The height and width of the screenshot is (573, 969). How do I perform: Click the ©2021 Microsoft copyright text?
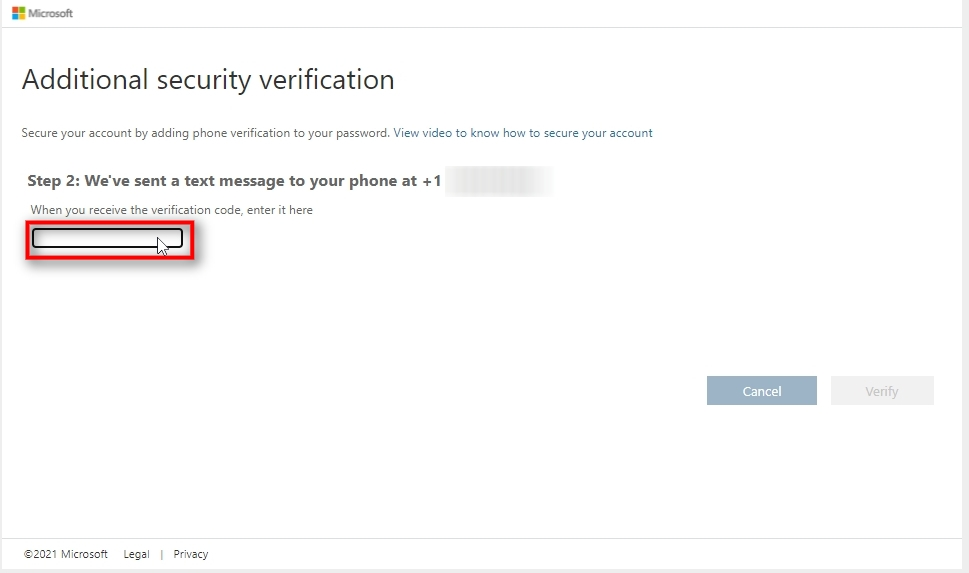pos(66,554)
